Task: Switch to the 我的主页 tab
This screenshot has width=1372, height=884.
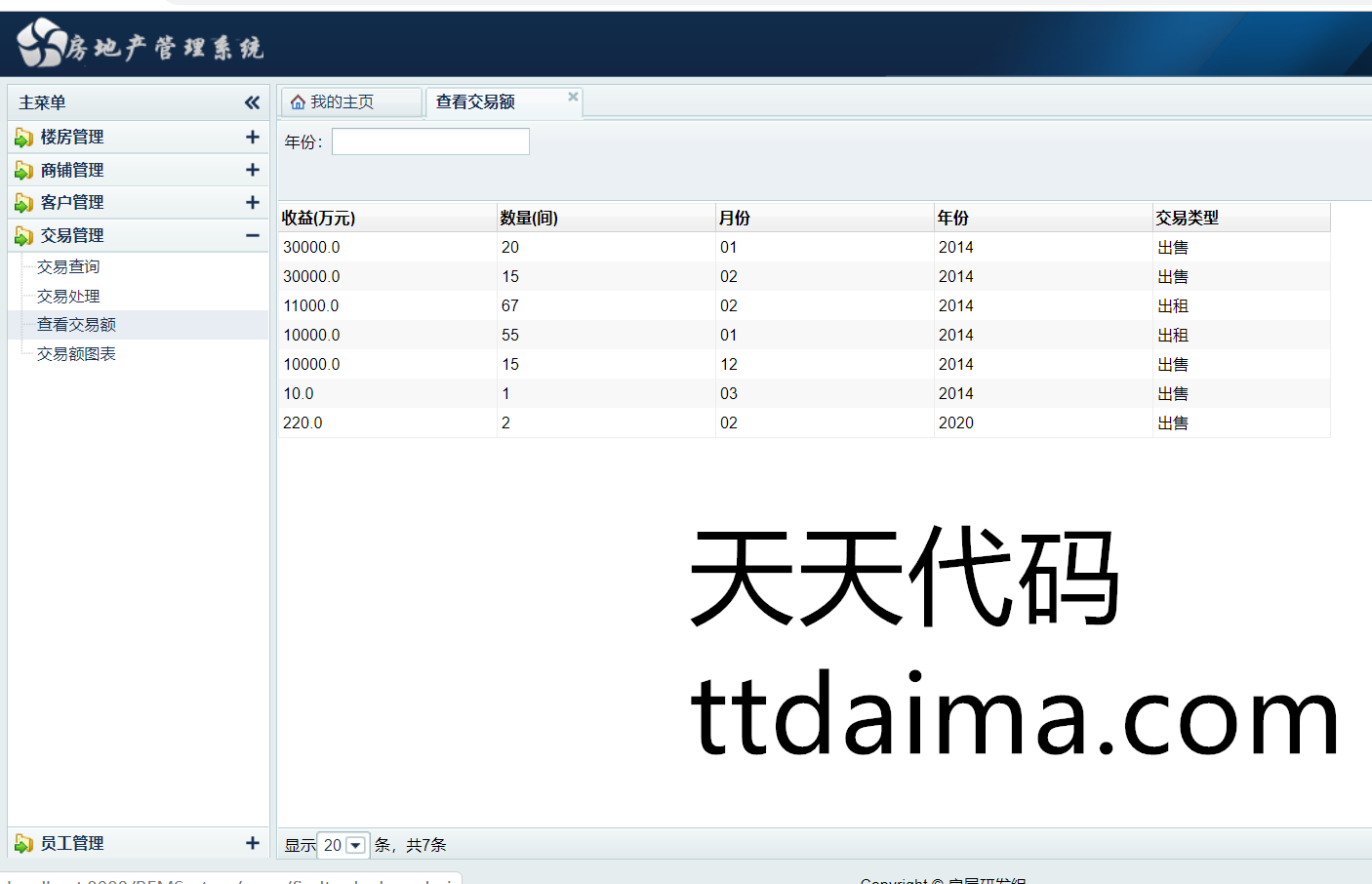Action: 342,102
